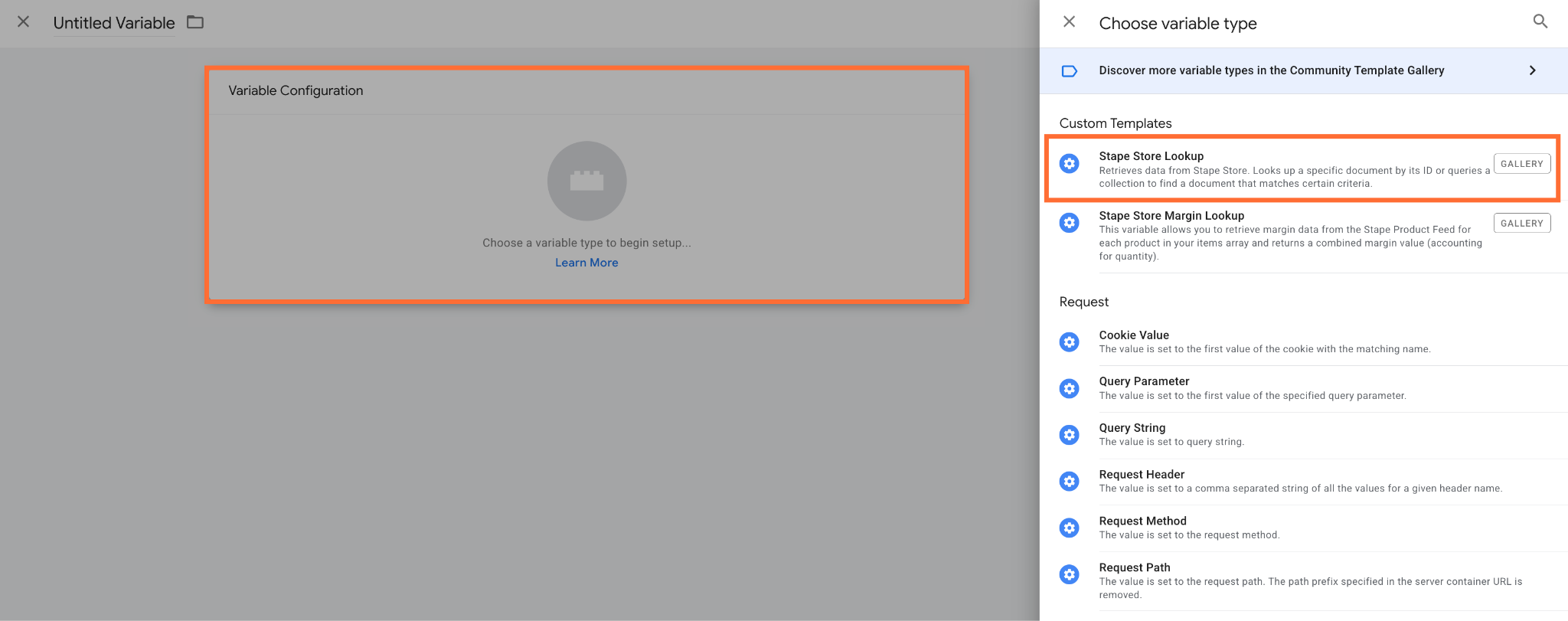
Task: Select Stape Store Lookup variable type
Action: pos(1302,168)
